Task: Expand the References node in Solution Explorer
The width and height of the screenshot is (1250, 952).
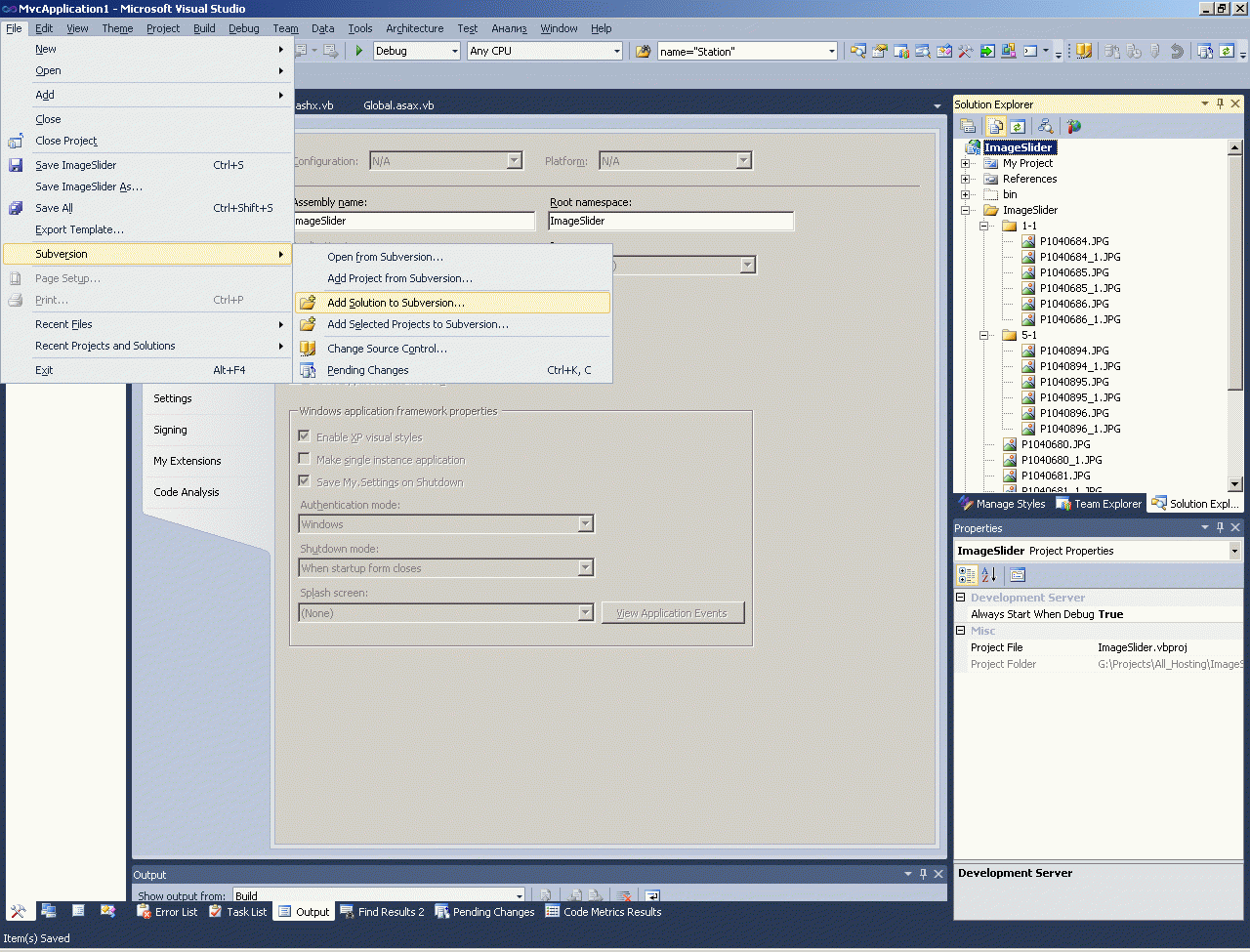Action: point(966,179)
